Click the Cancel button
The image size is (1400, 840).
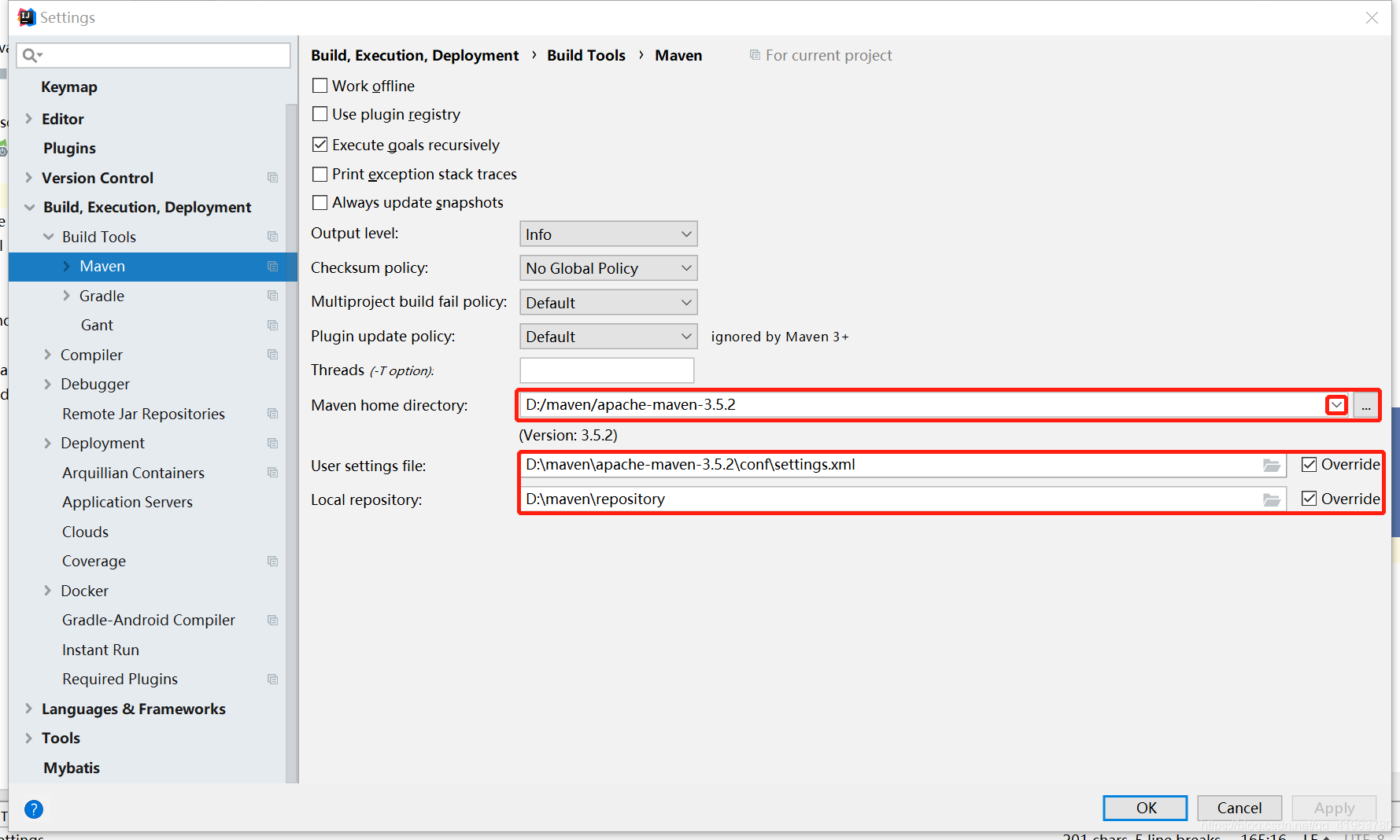[x=1239, y=808]
